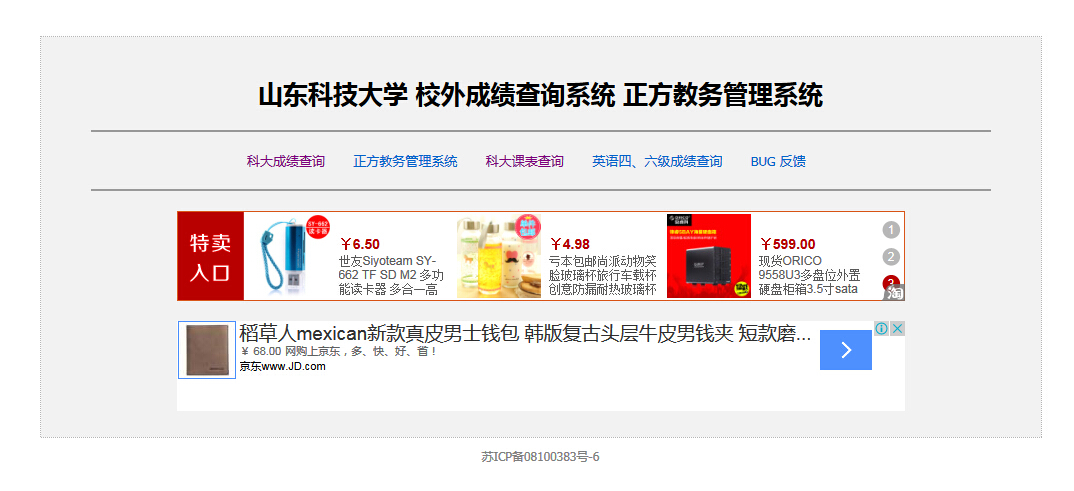Image resolution: width=1074 pixels, height=491 pixels.
Task: Click the Taobao 淘 corner icon
Action: tap(895, 292)
